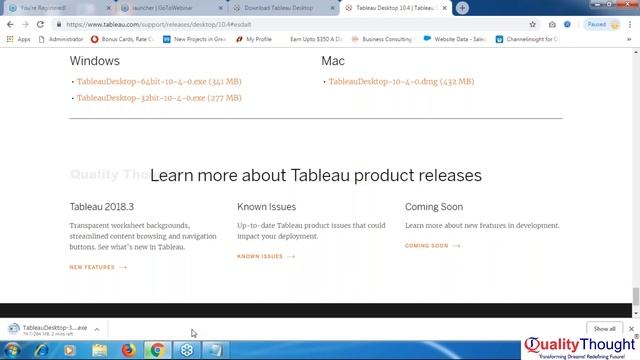Open the Chrome three-dot menu
This screenshot has height=360, width=640.
pos(630,24)
